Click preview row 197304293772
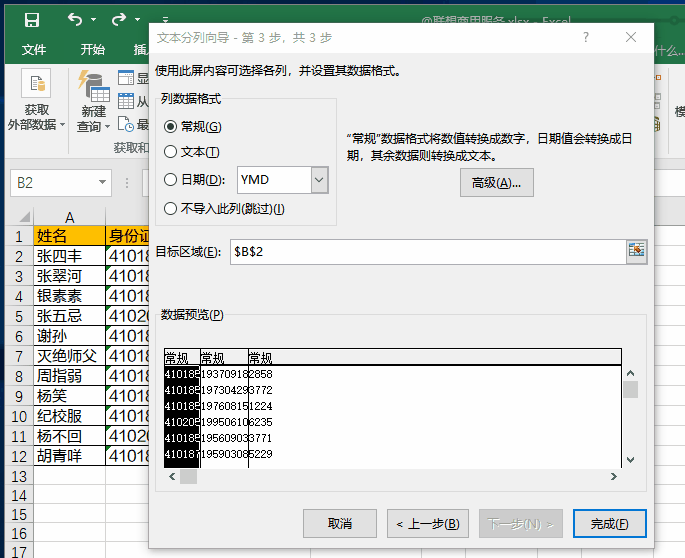This screenshot has height=558, width=685. (x=218, y=390)
